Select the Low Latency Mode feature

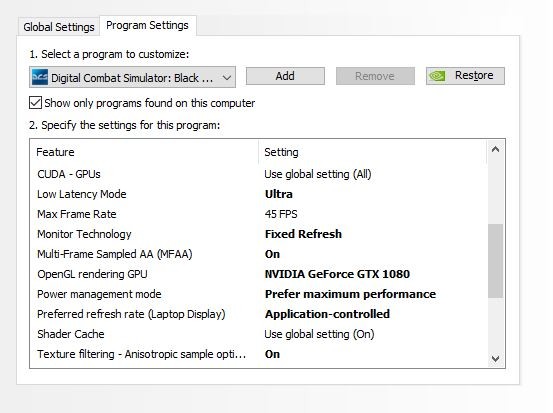tap(82, 194)
